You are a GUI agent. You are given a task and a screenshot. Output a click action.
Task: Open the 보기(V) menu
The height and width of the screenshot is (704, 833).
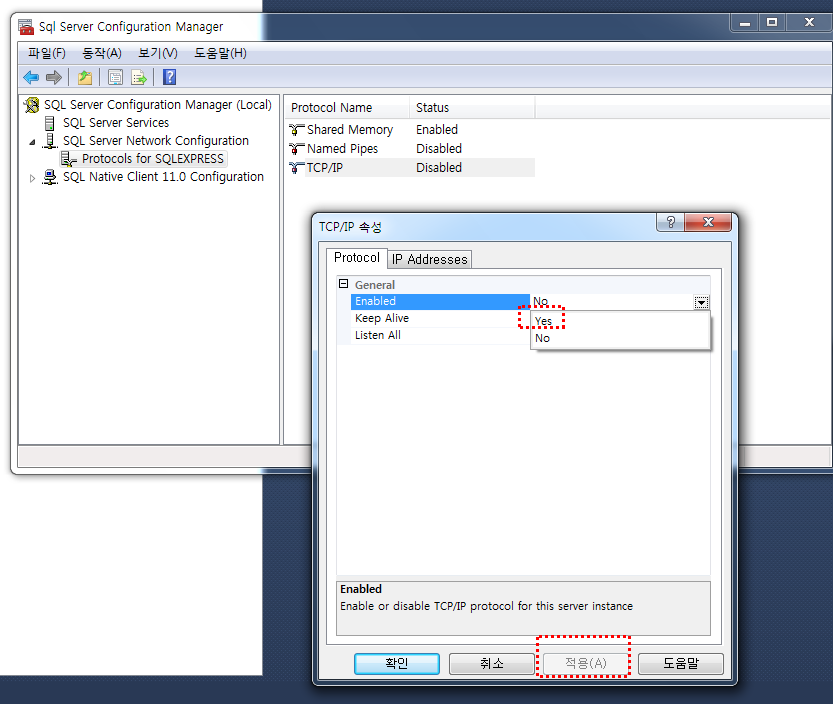pos(158,53)
